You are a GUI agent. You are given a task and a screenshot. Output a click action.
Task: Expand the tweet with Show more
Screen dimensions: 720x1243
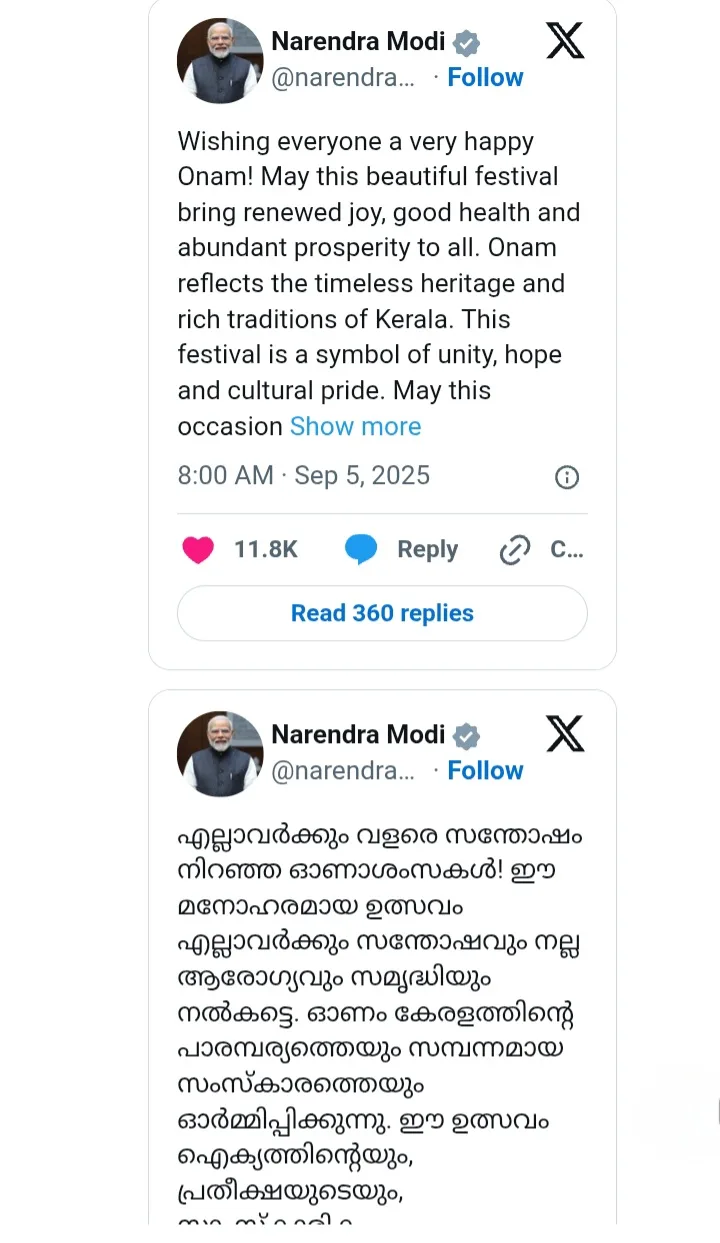[x=355, y=426]
